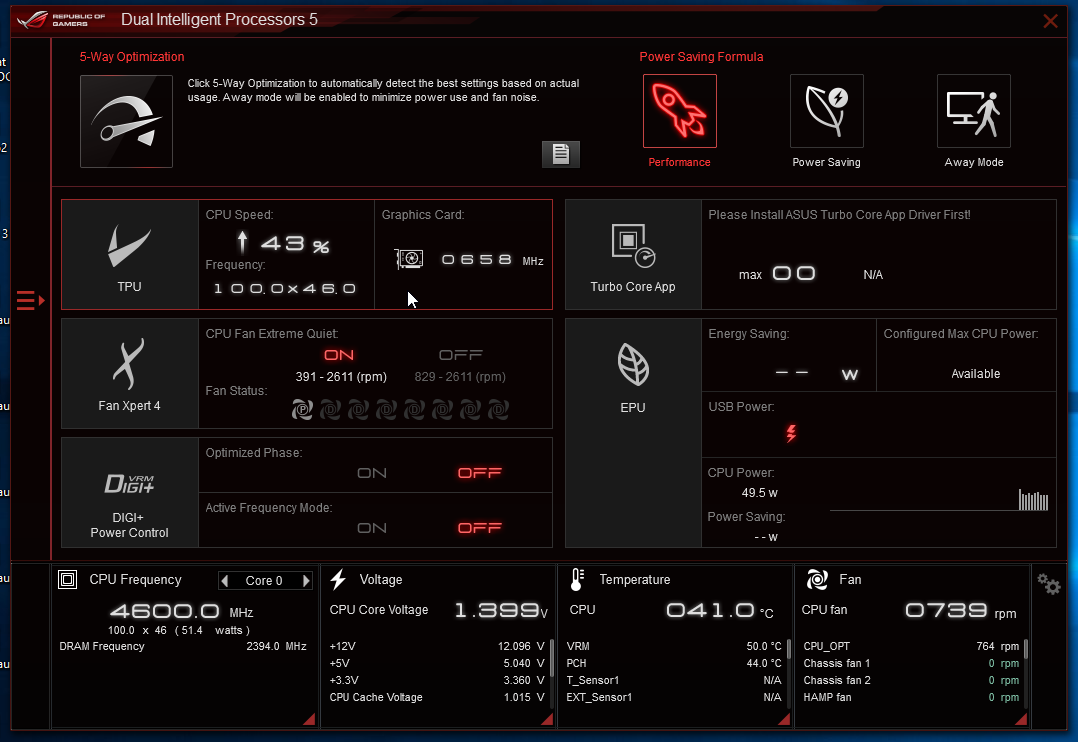
Task: Select the CPU_OPT fan row
Action: point(911,646)
